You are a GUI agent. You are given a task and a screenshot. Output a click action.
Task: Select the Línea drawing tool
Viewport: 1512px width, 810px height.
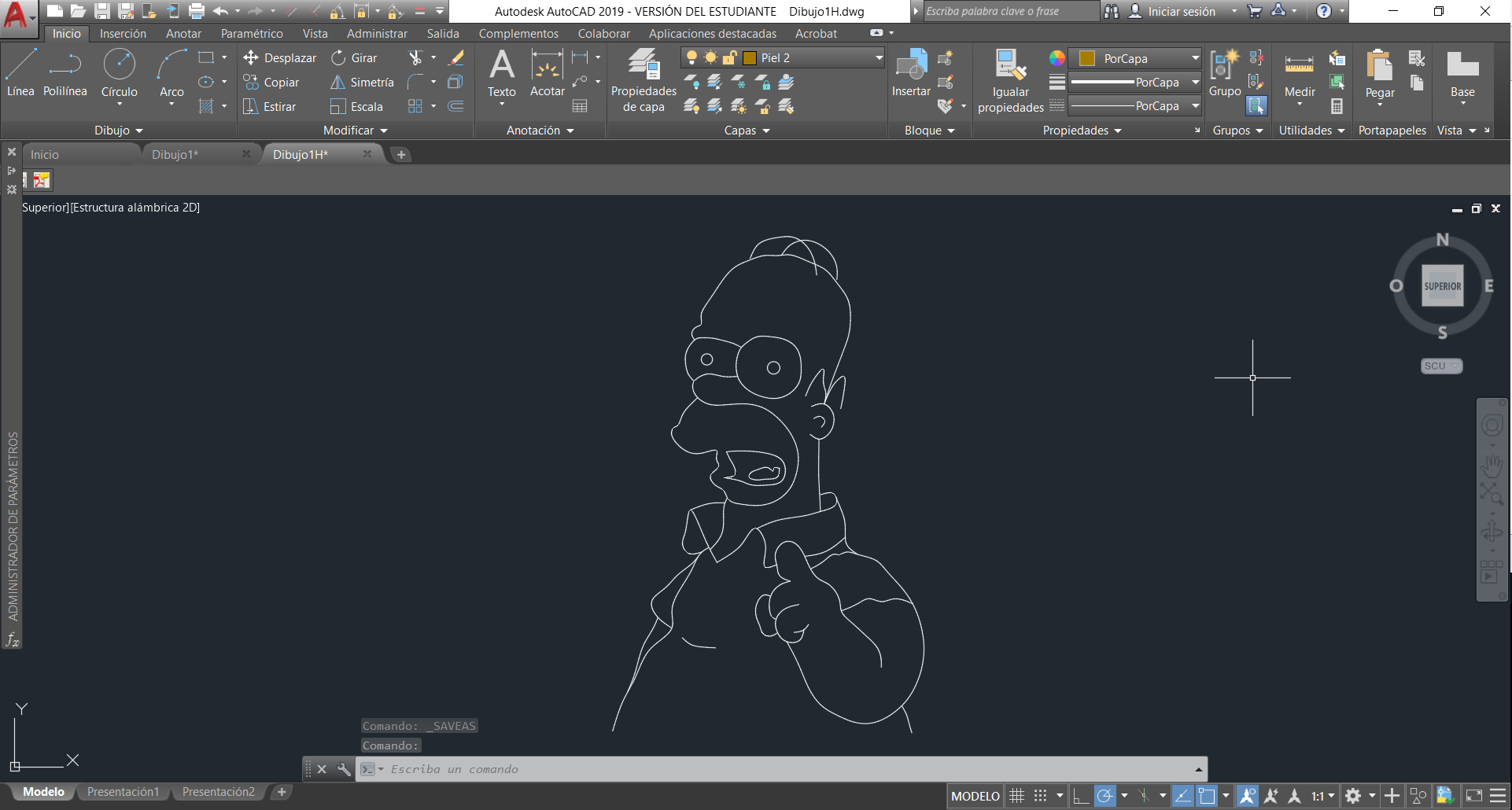tap(20, 72)
